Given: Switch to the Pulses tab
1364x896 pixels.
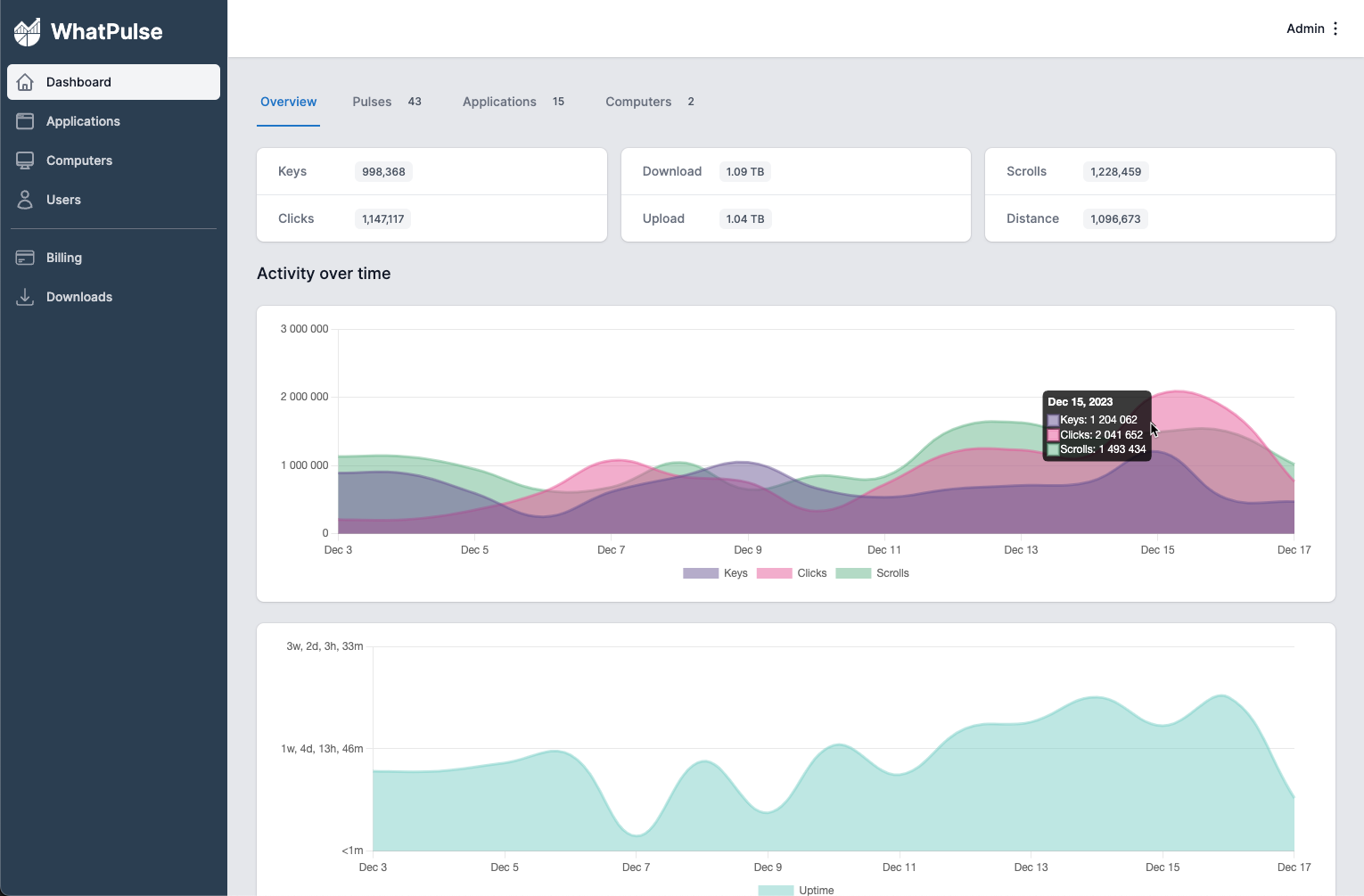Looking at the screenshot, I should pos(372,102).
